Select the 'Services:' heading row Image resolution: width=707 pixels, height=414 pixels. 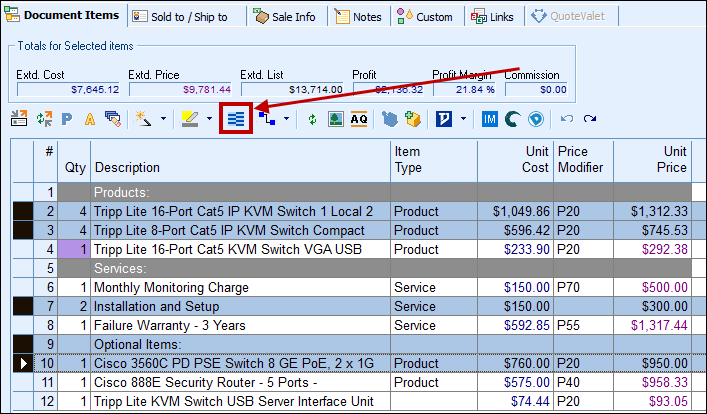(x=352, y=268)
